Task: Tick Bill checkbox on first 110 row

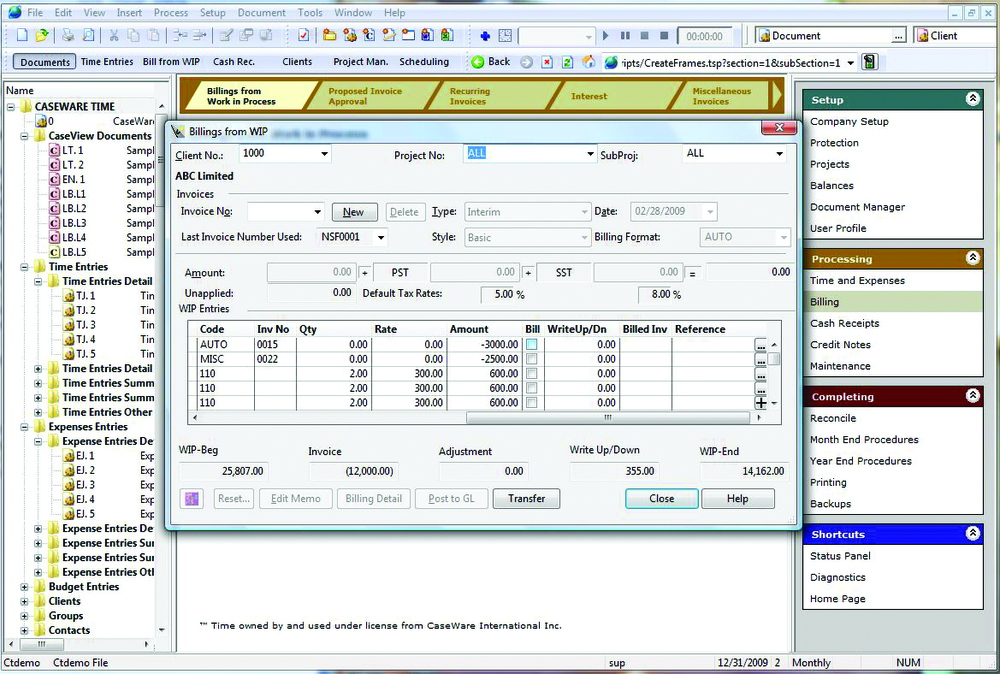Action: coord(532,374)
